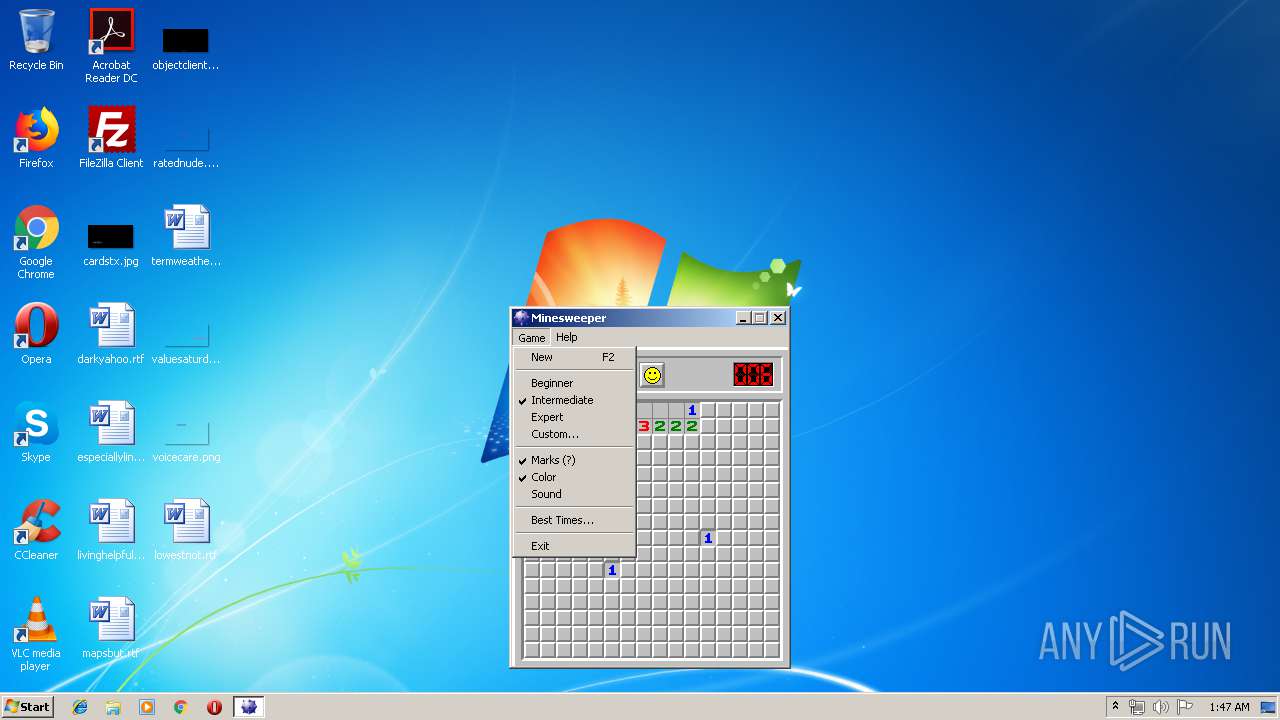Viewport: 1280px width, 720px height.
Task: Select the Skype desktop shortcut
Action: click(36, 432)
